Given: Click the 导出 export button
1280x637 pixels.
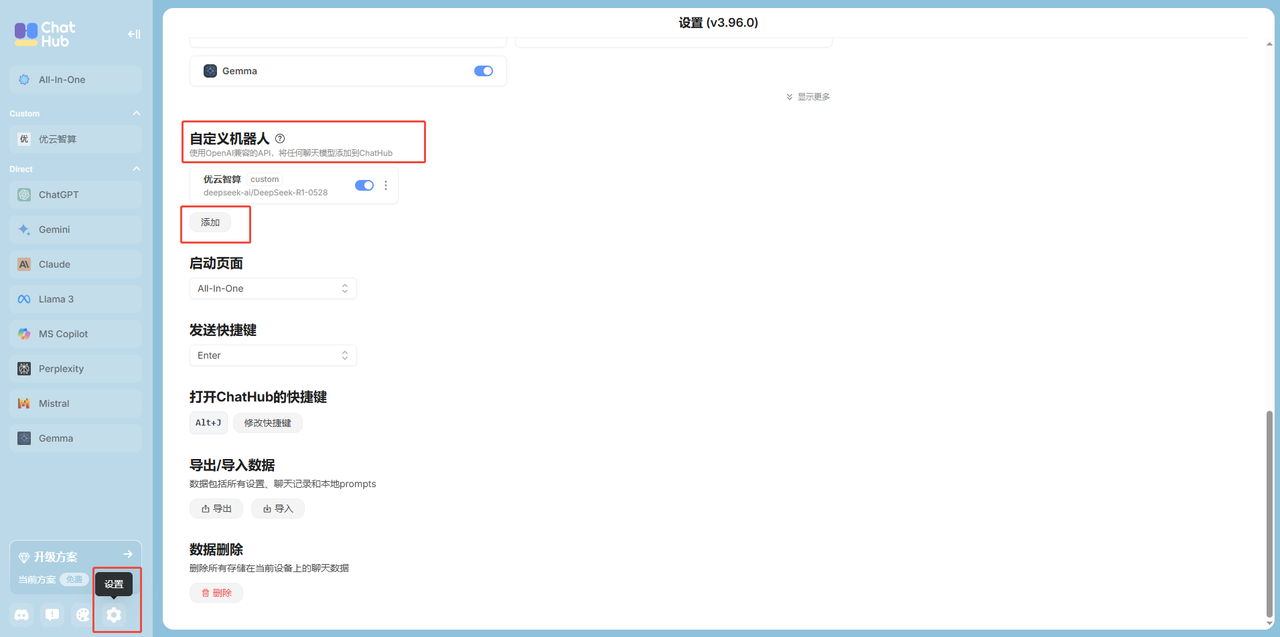Looking at the screenshot, I should (x=216, y=509).
